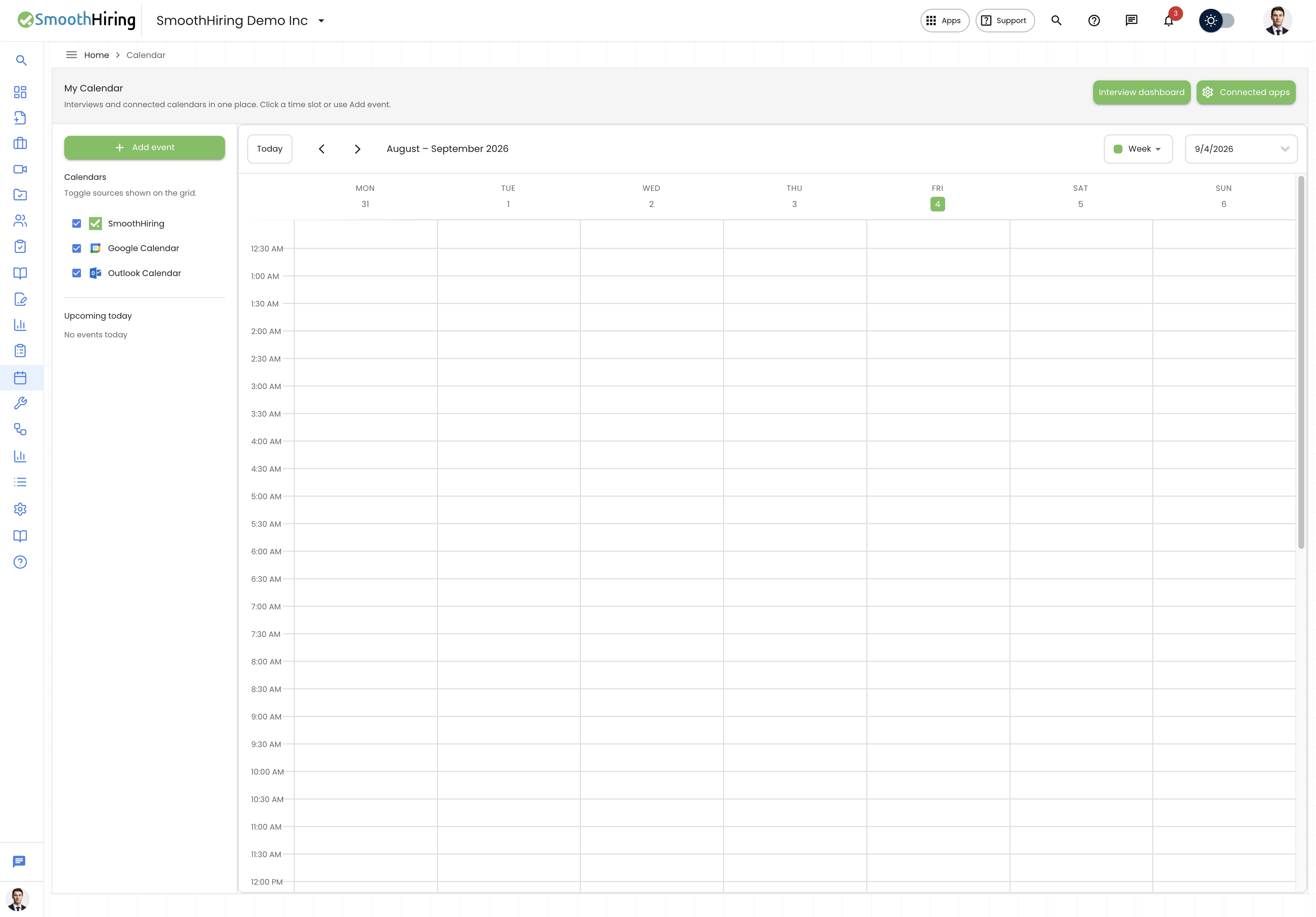Uncheck the Outlook Calendar checkbox
Viewport: 1316px width, 917px height.
77,273
